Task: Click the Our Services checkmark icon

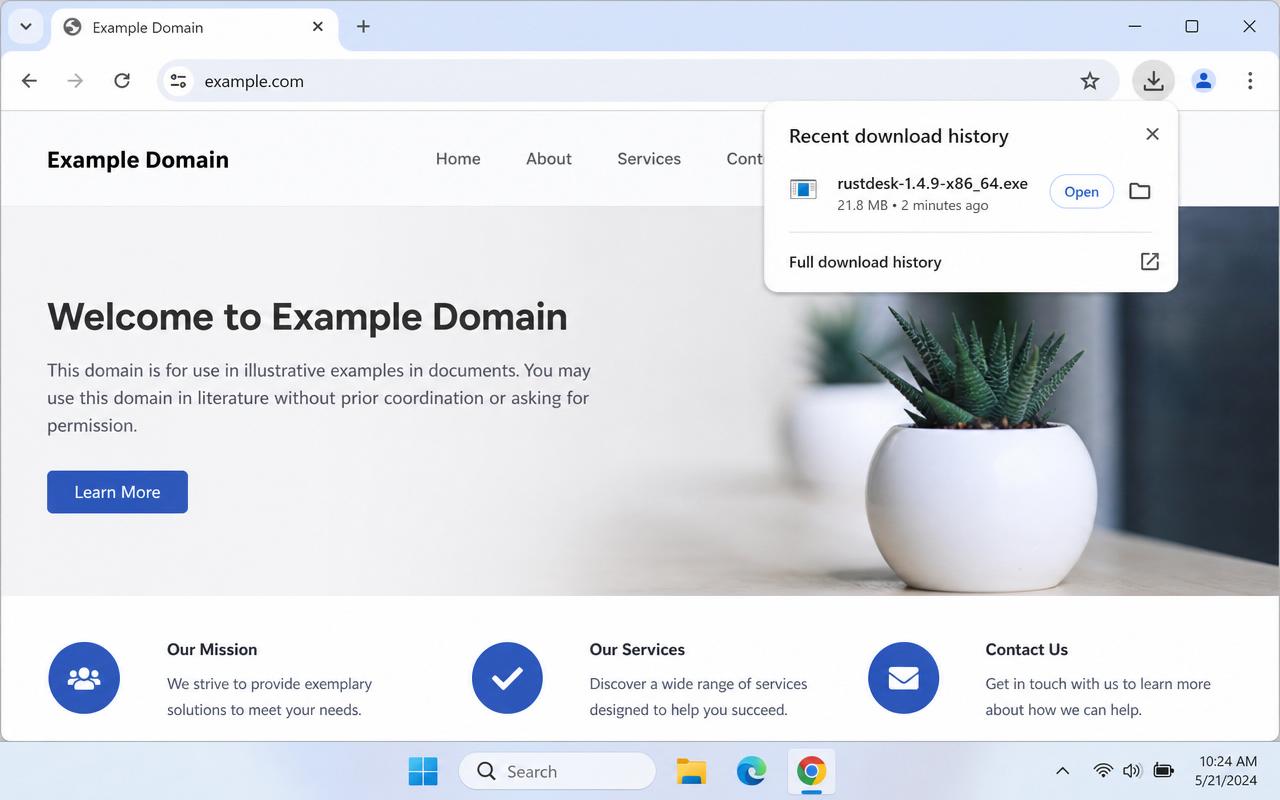Action: click(507, 678)
